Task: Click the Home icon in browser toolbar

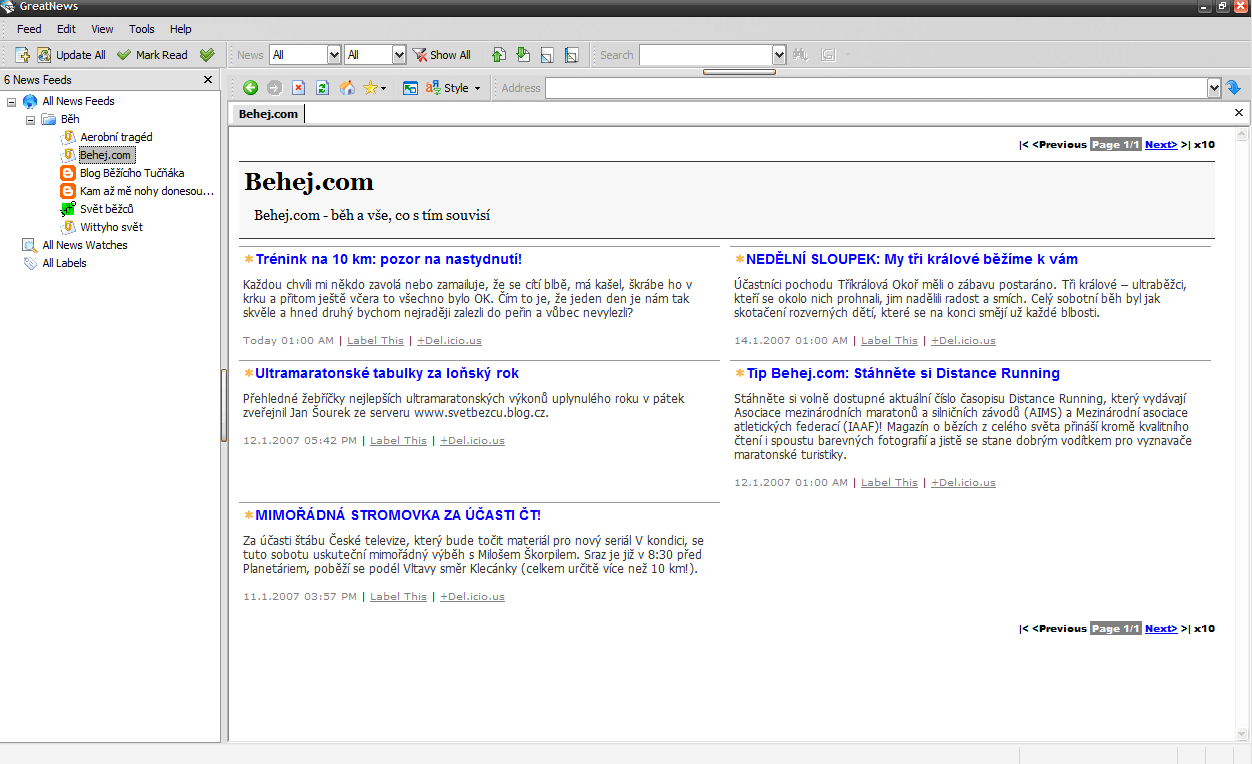Action: 347,88
